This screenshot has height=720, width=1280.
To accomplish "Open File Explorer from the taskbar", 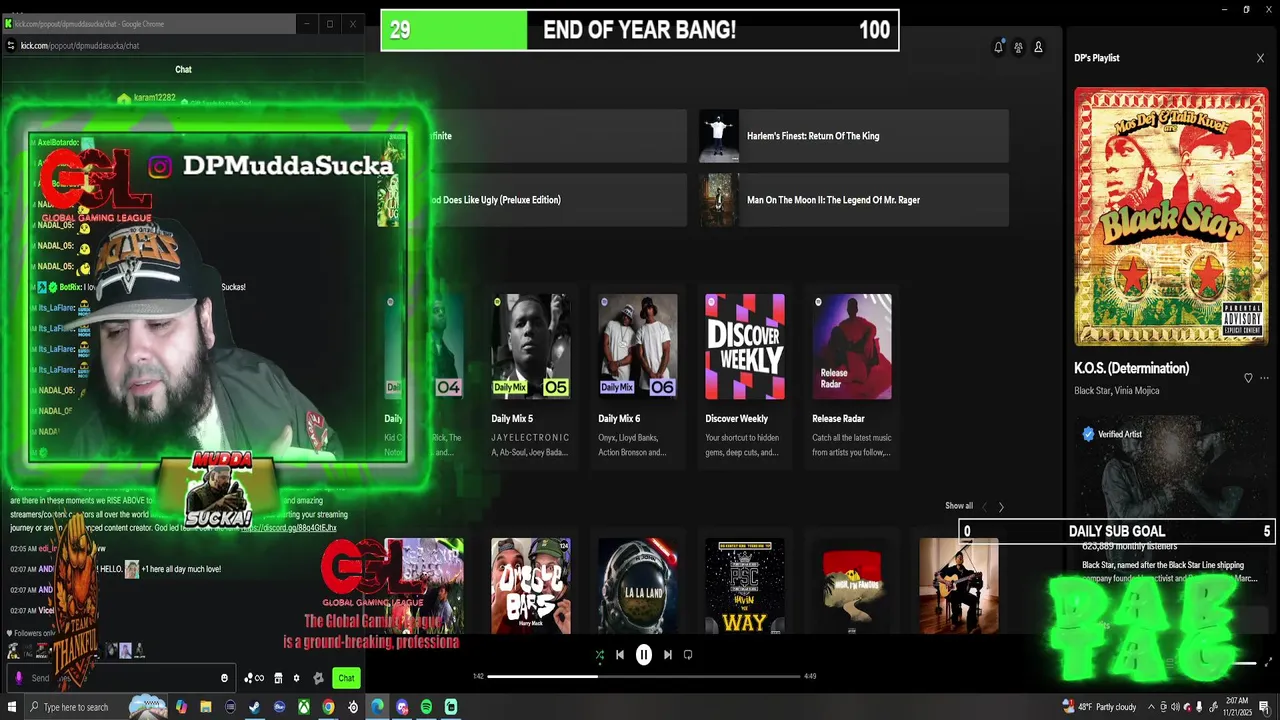I will pyautogui.click(x=206, y=707).
